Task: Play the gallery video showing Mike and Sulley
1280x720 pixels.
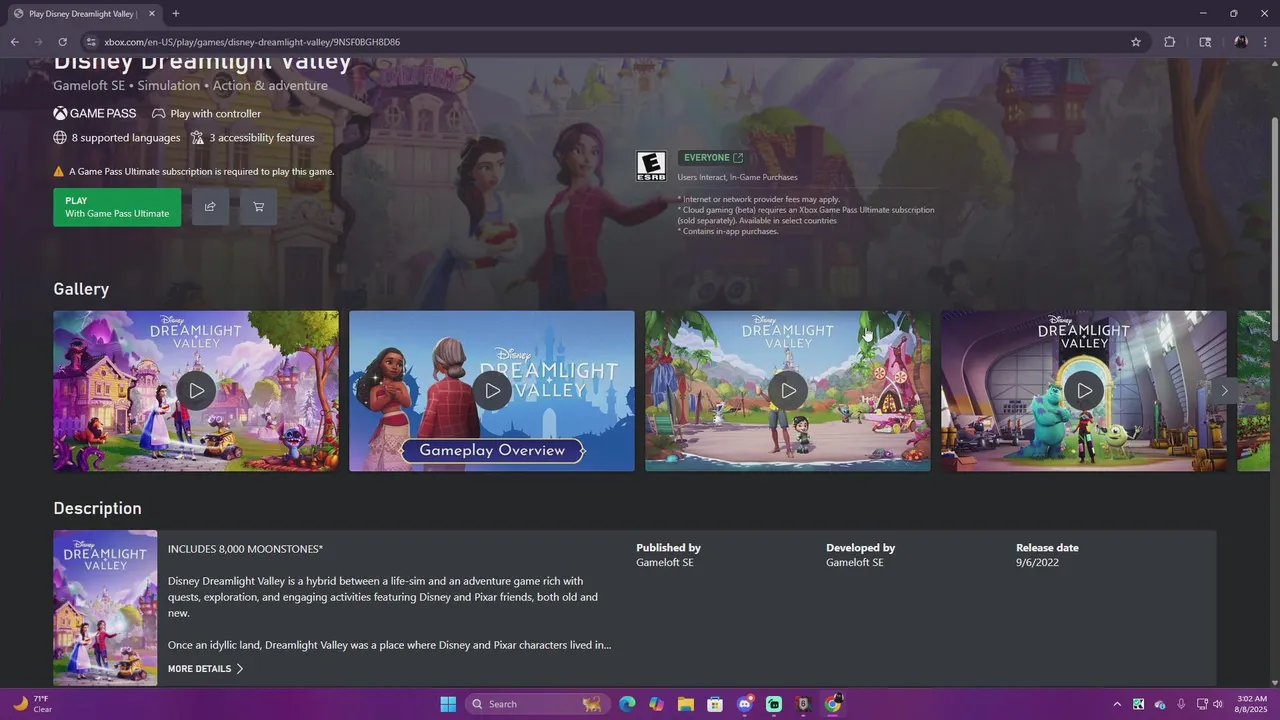Action: coord(1084,391)
